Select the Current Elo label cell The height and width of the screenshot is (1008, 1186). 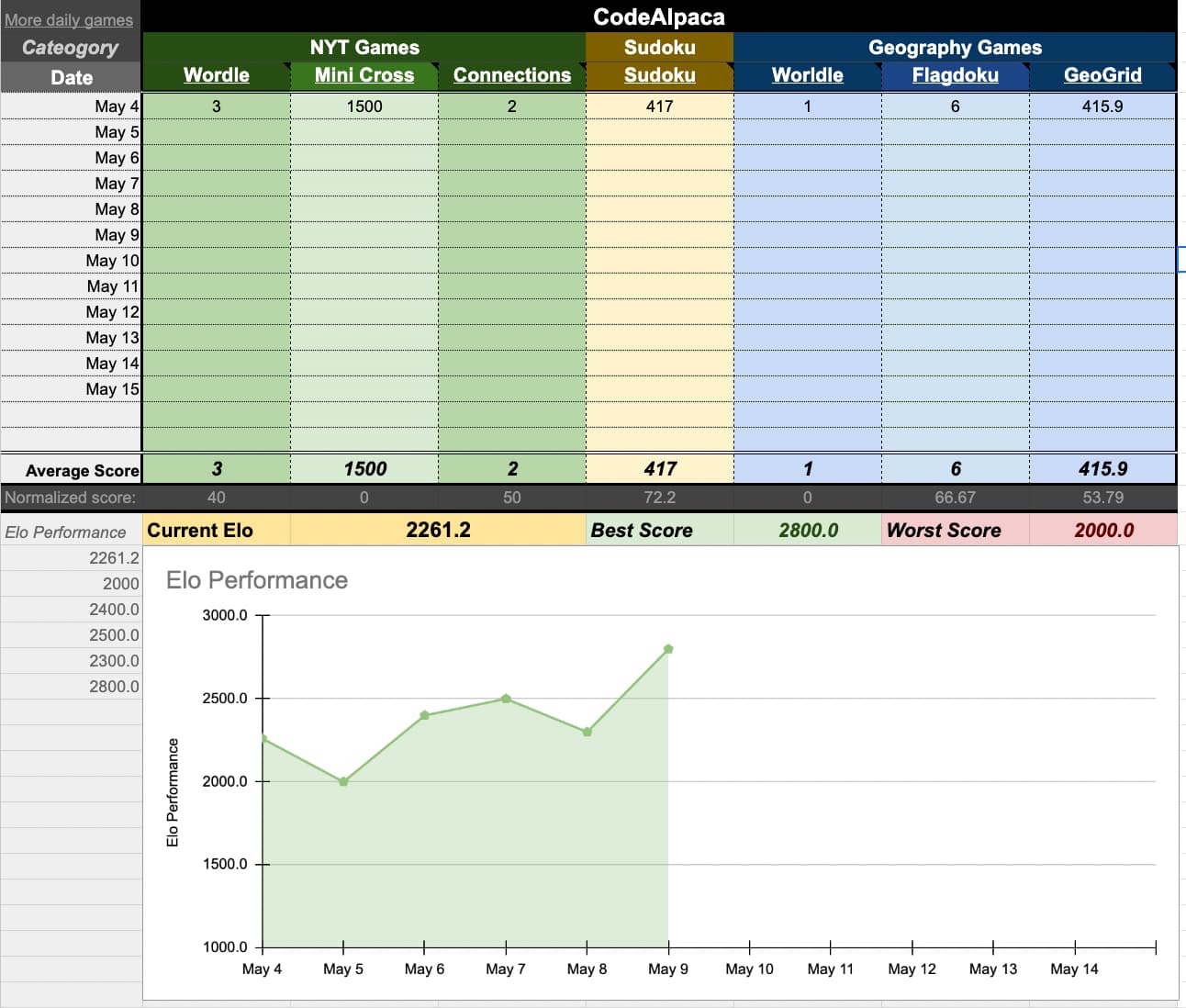point(217,531)
